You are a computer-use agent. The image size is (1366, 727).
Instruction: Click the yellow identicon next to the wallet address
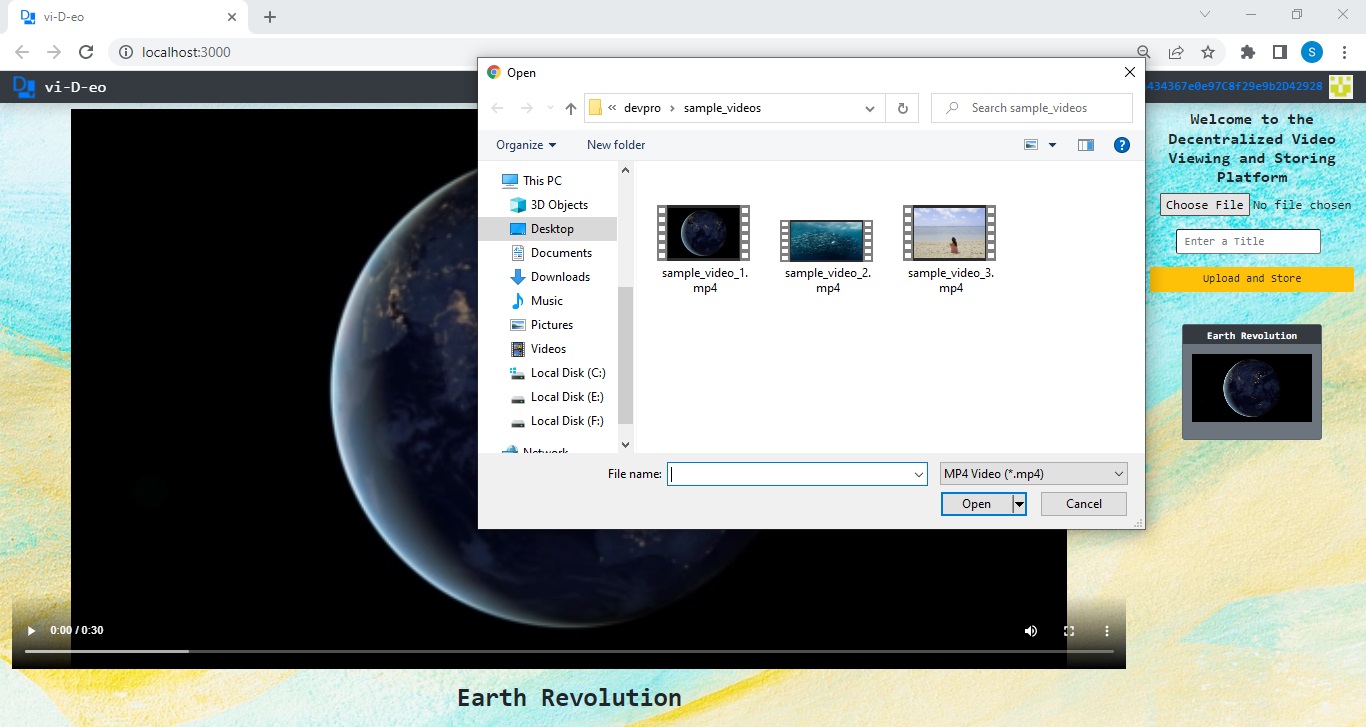1340,87
